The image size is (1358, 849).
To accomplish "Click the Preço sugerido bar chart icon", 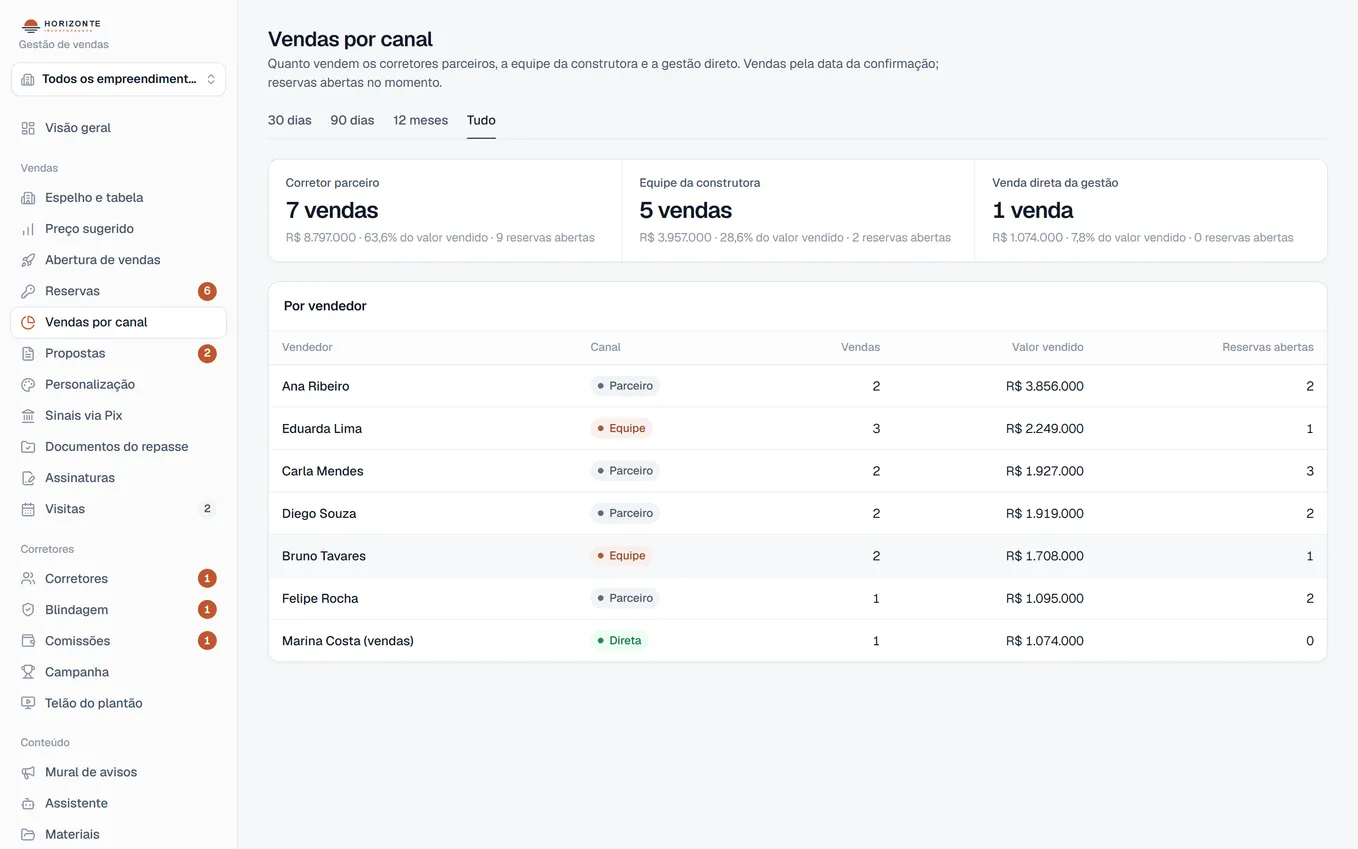I will [28, 229].
